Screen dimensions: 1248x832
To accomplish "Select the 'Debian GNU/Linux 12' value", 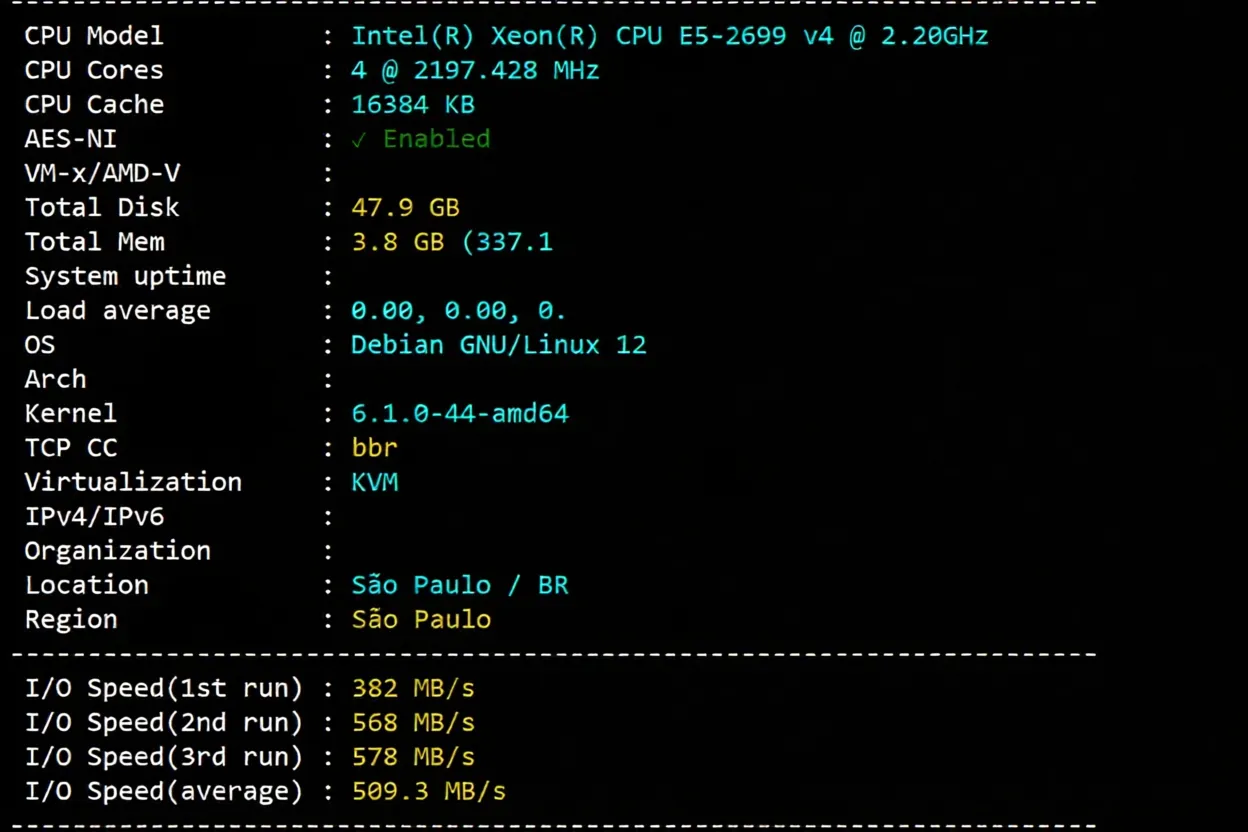I will 499,345.
